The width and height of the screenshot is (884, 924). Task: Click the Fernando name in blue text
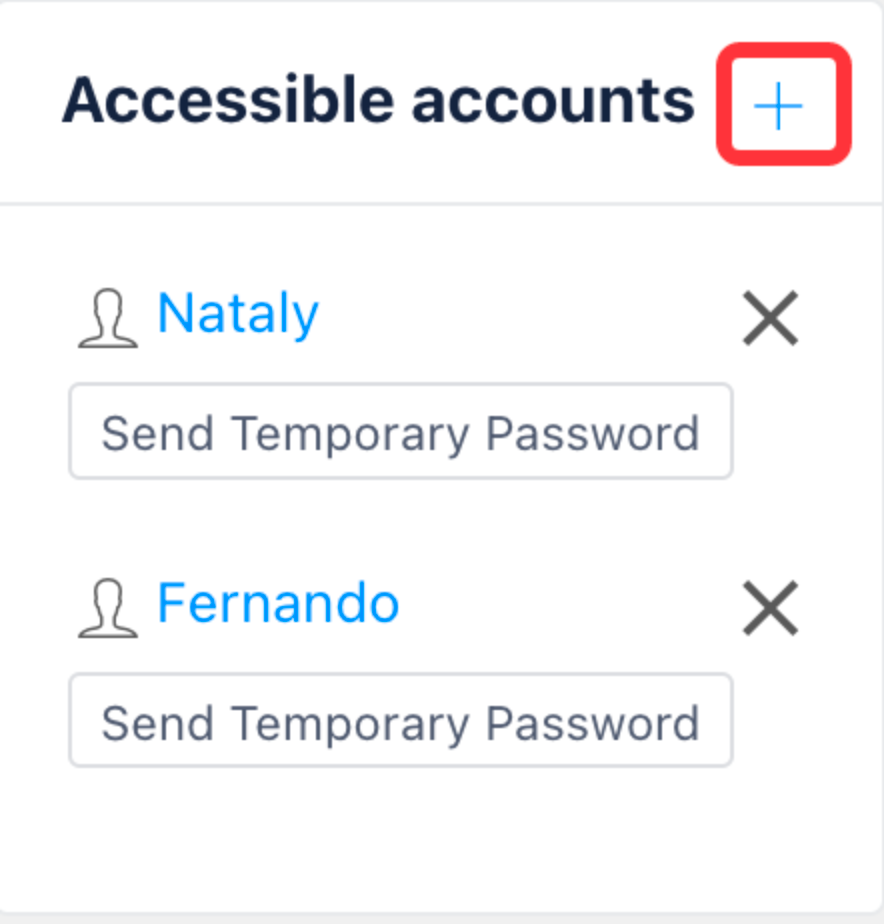[x=278, y=602]
